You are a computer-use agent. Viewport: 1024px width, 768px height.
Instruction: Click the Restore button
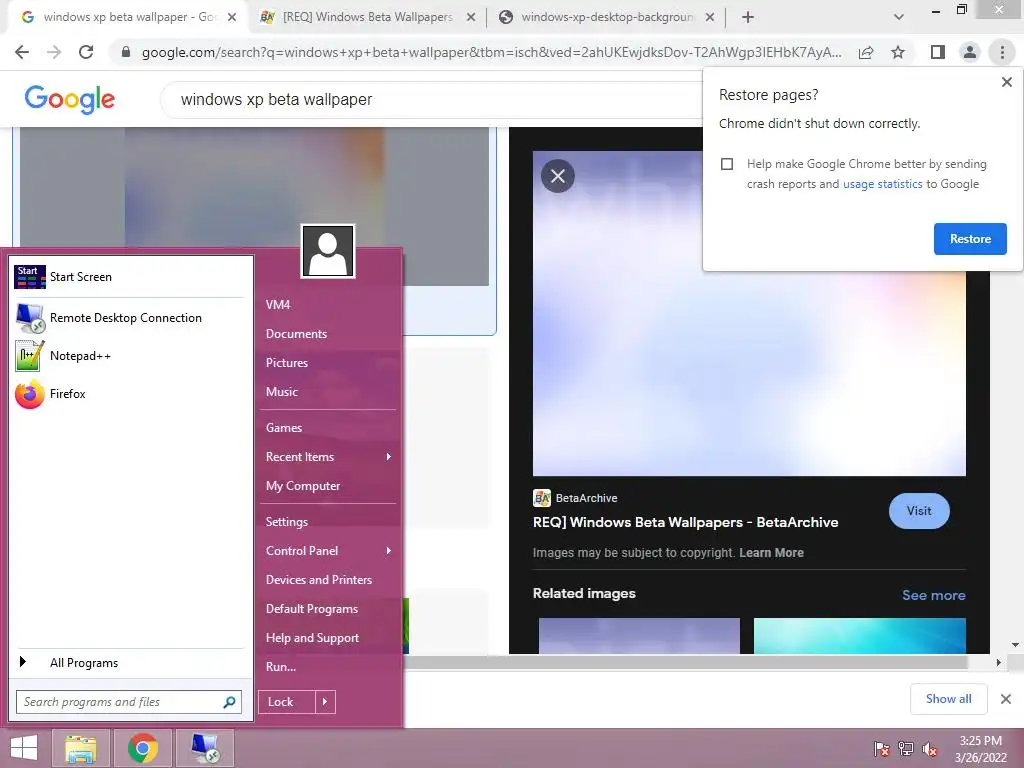tap(970, 239)
